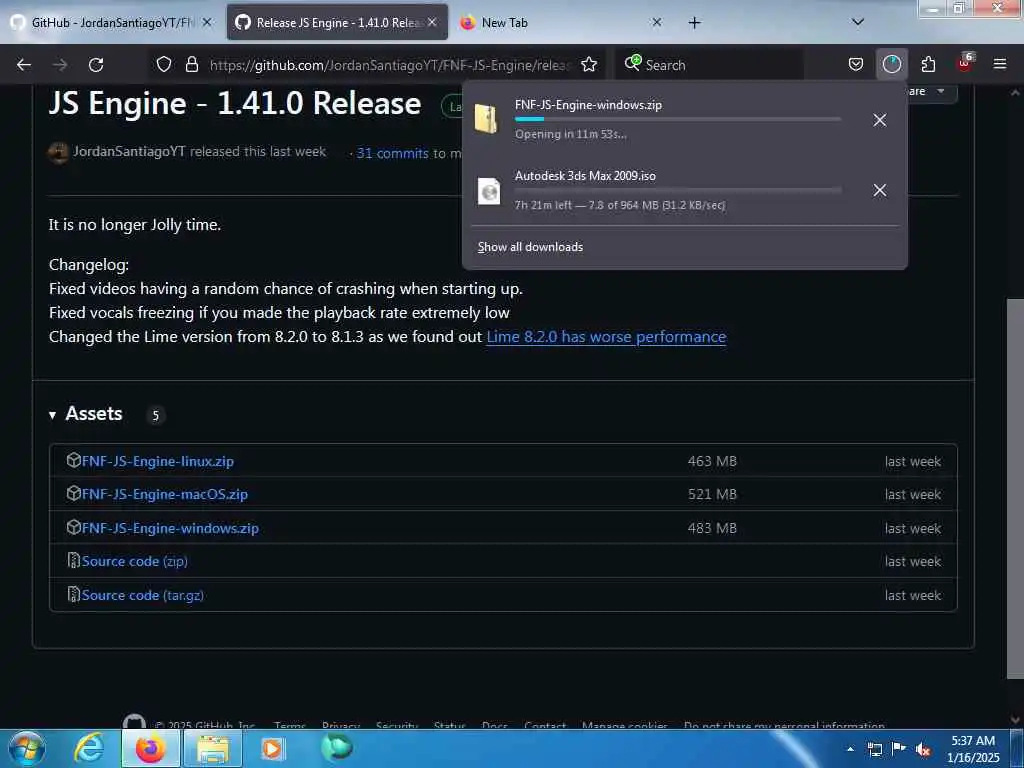The height and width of the screenshot is (768, 1024).
Task: Open the green round app taskbar icon
Action: (337, 747)
